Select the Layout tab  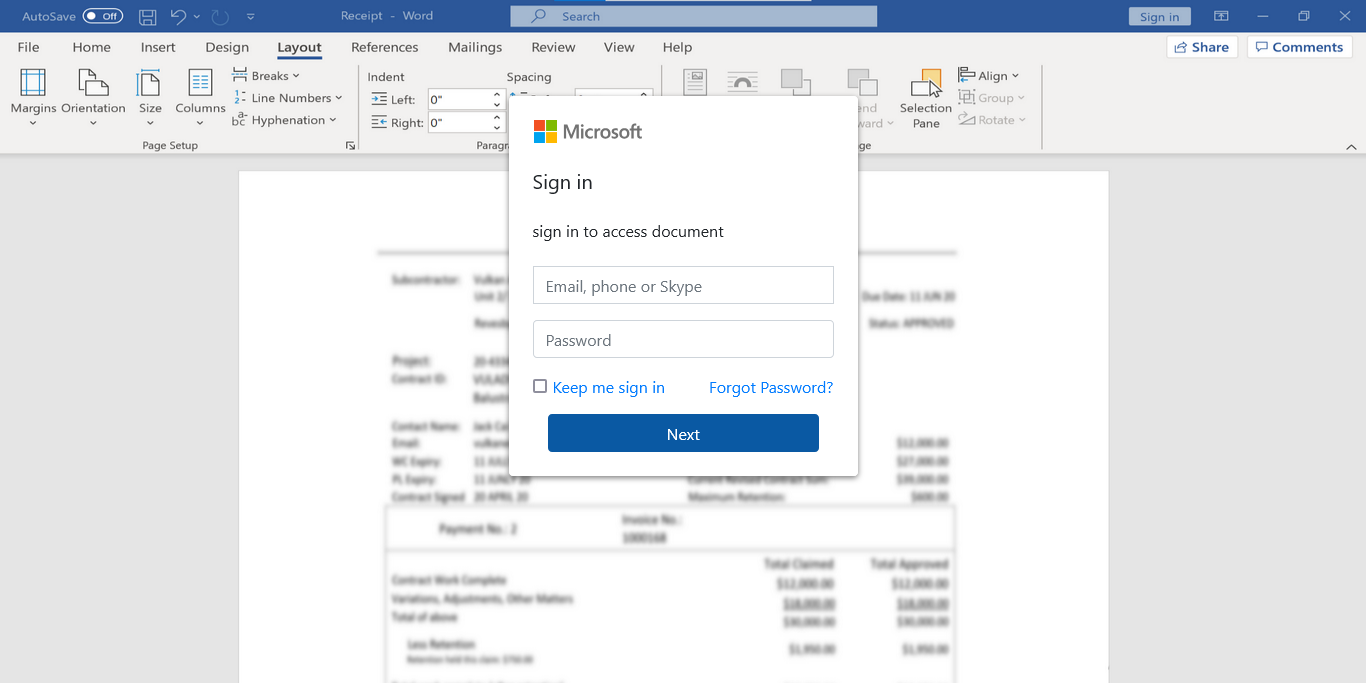tap(299, 47)
